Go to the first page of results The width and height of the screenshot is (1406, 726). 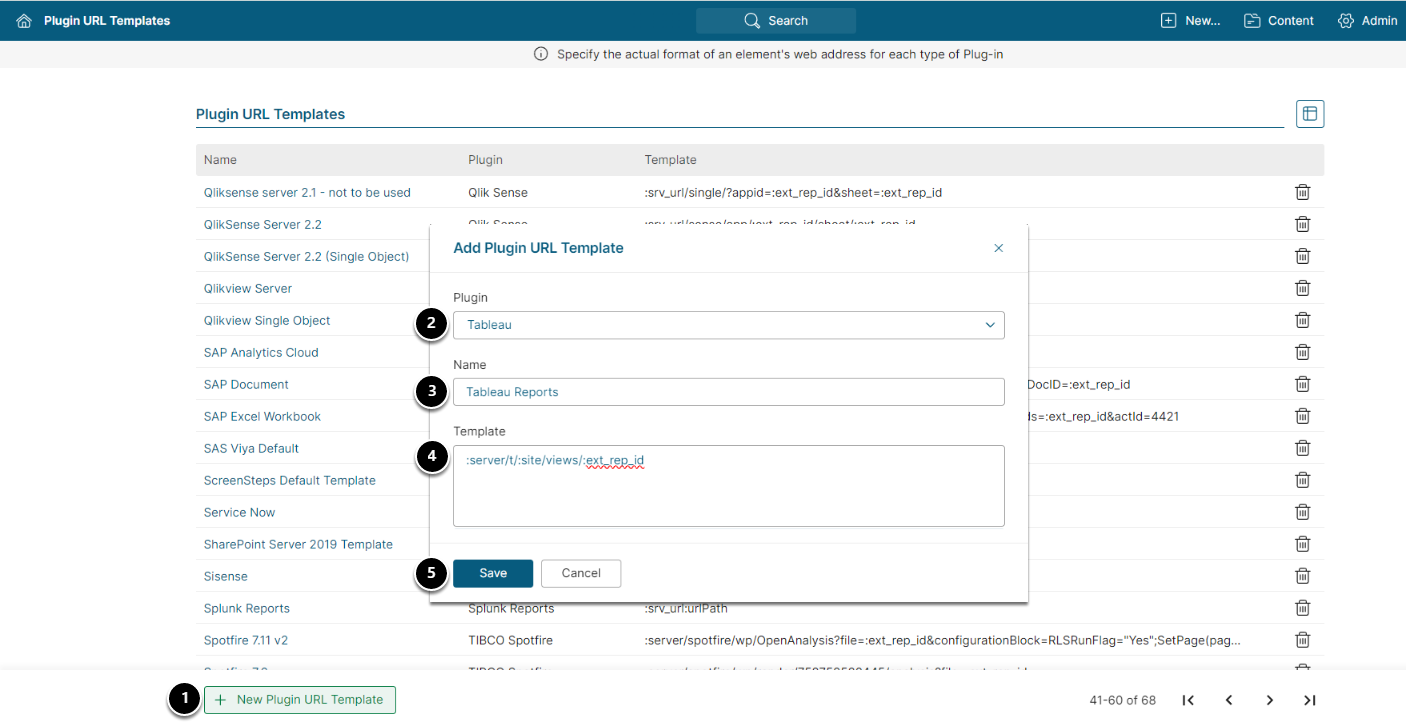[x=1188, y=700]
